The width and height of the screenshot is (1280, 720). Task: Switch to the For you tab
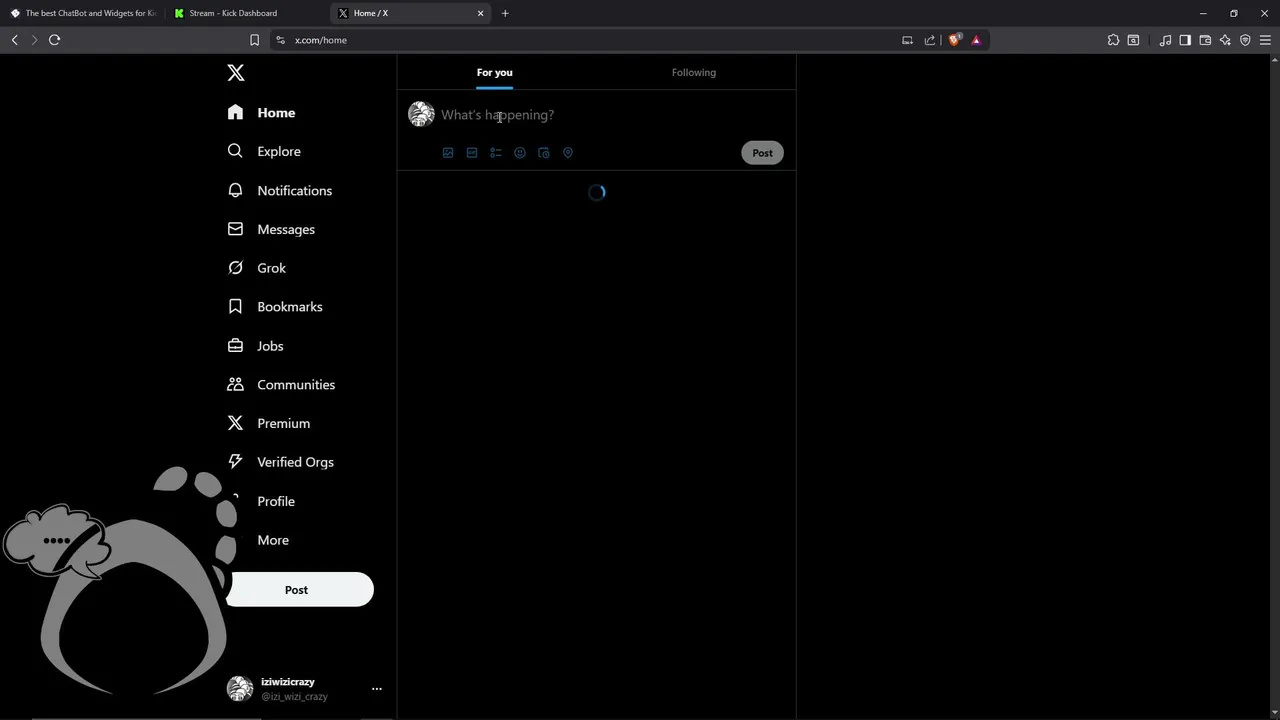(x=495, y=72)
